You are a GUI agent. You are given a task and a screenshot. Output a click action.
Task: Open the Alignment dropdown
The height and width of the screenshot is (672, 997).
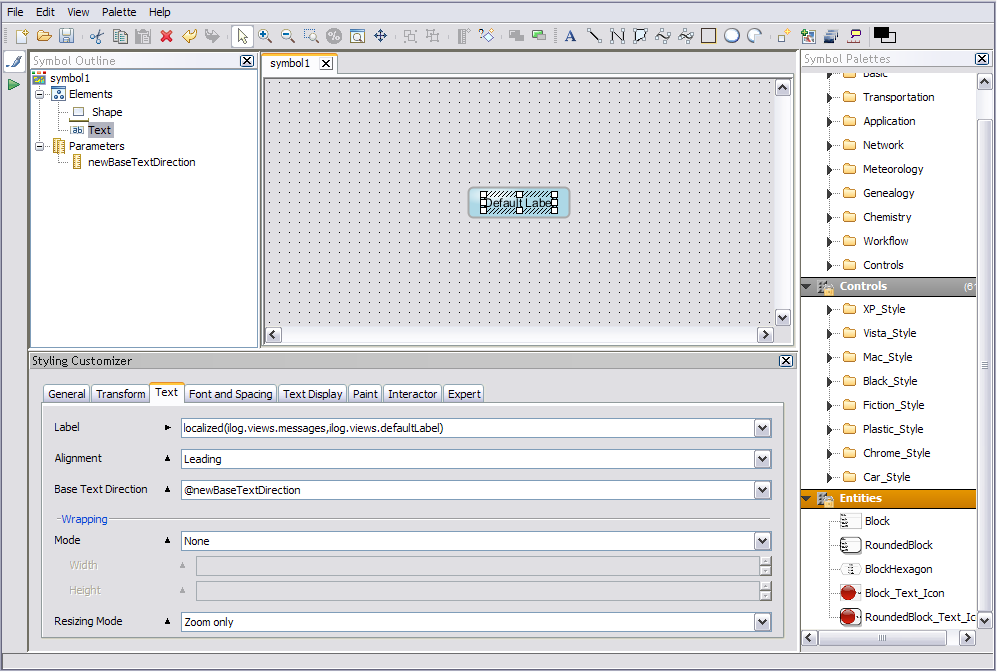pyautogui.click(x=763, y=459)
